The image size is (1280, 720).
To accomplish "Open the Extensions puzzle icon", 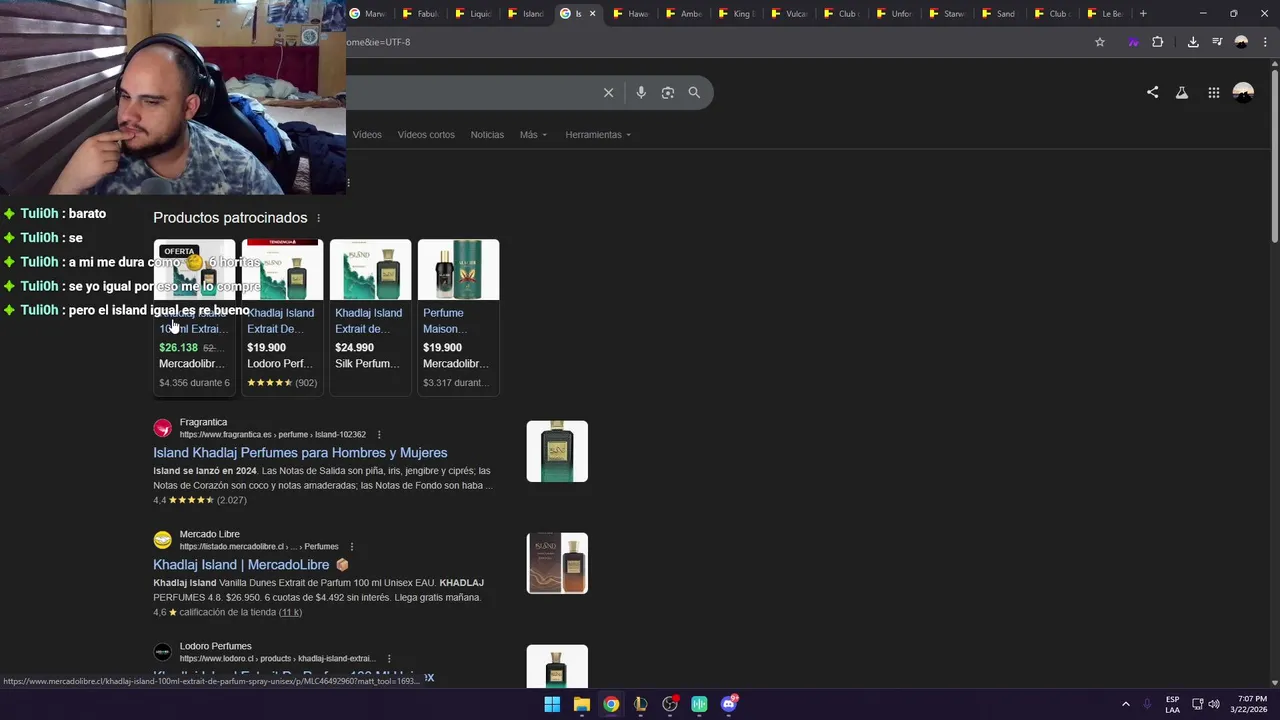I will (x=1158, y=42).
